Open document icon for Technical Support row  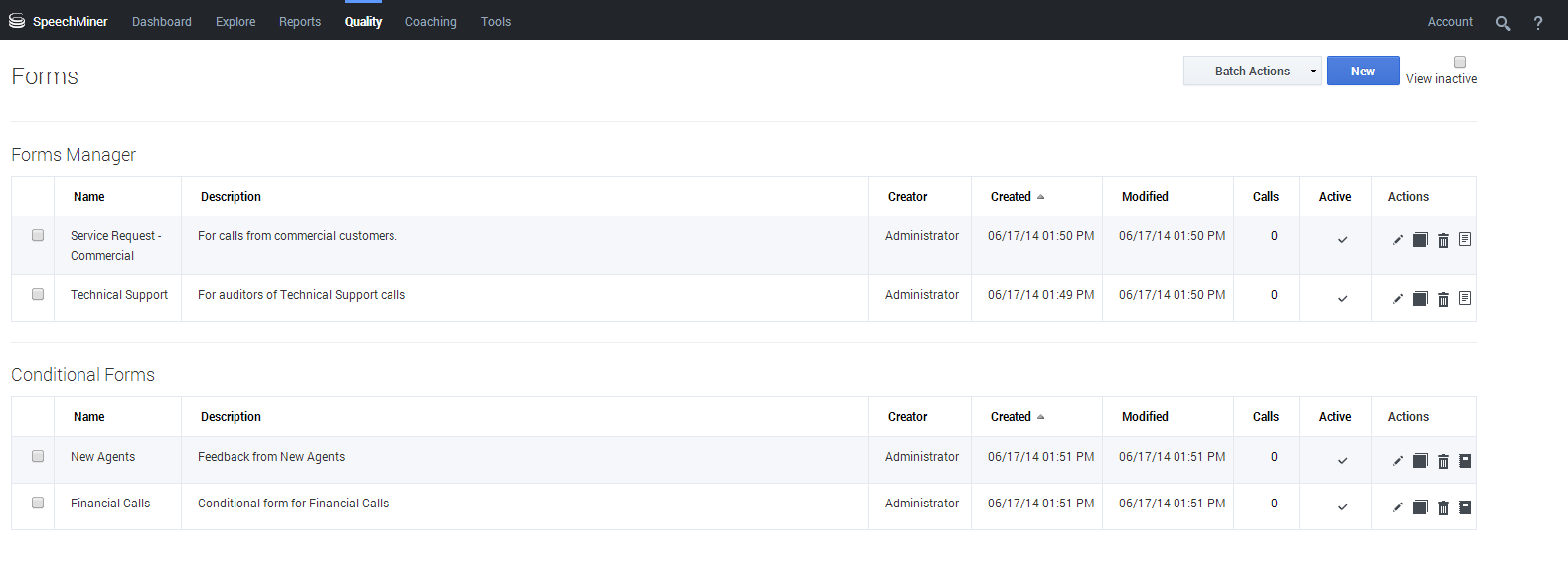[1465, 299]
